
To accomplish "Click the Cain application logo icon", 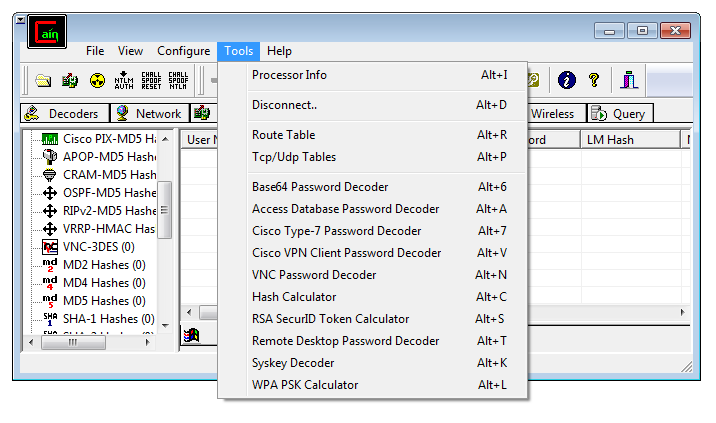I will click(x=46, y=33).
